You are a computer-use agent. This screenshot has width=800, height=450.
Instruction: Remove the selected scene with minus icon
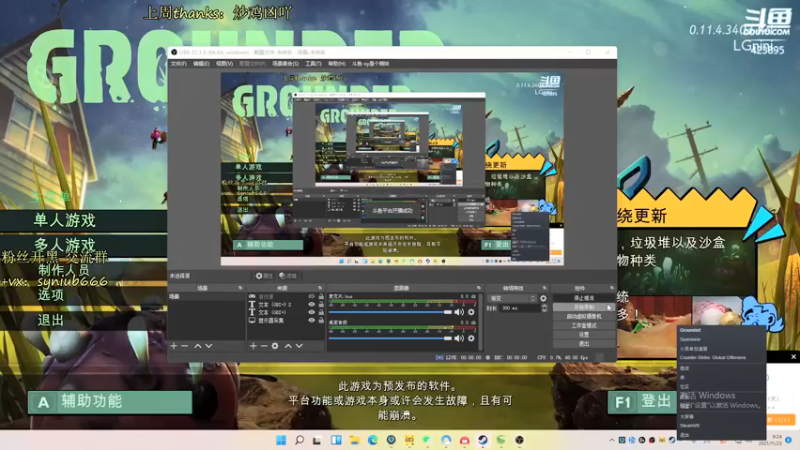(185, 346)
